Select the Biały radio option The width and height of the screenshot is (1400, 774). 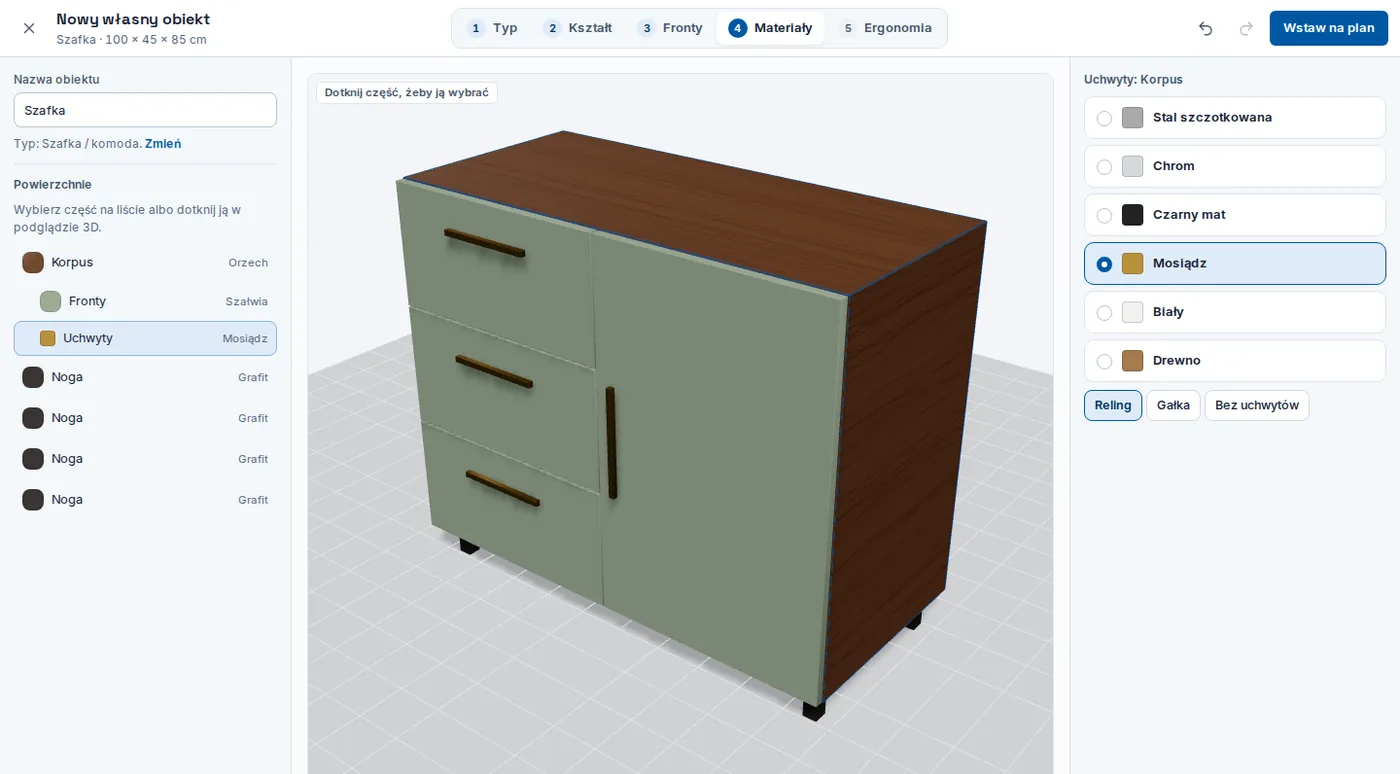click(1104, 313)
